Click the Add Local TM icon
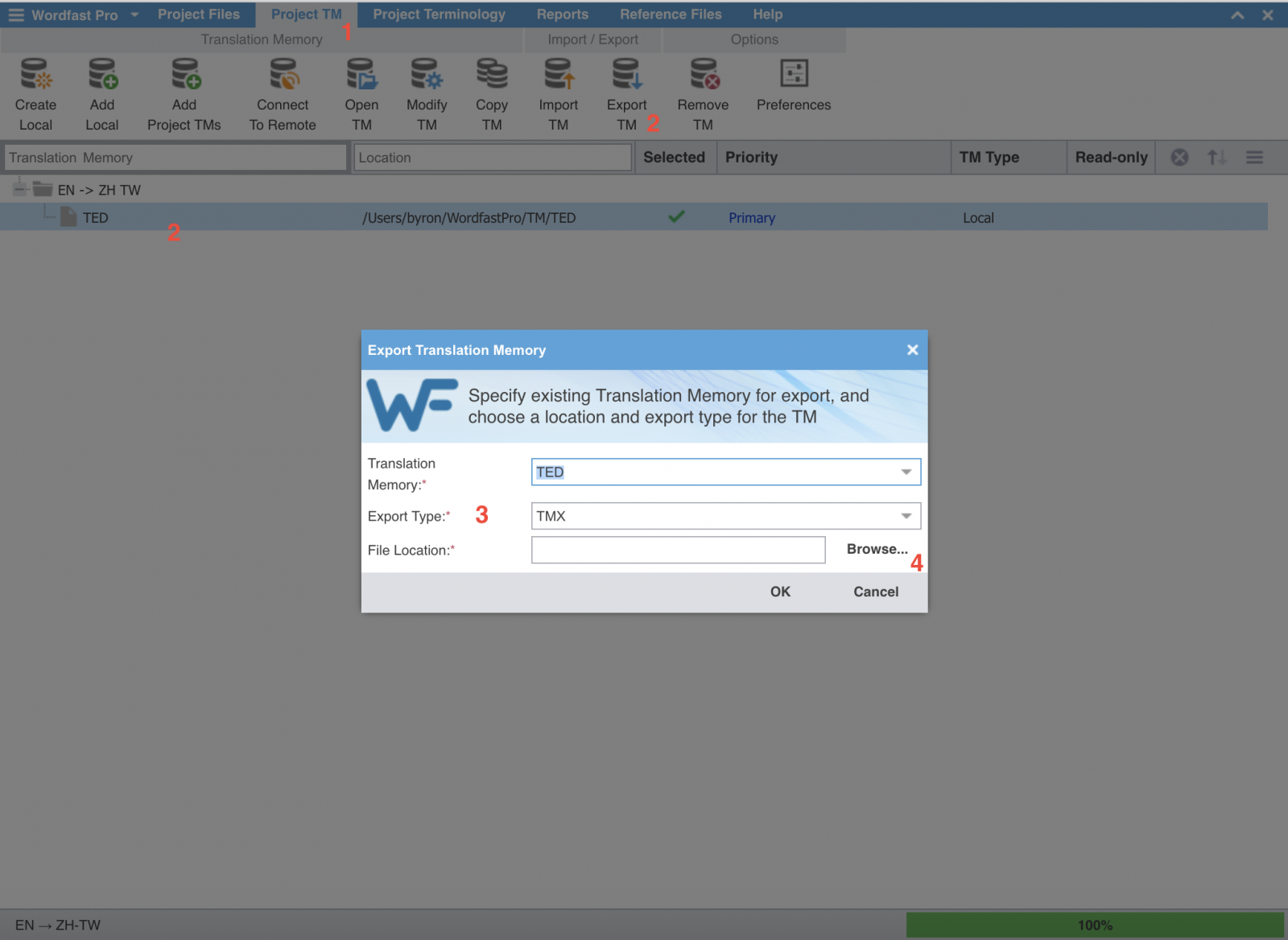This screenshot has width=1288, height=940. pos(102,74)
